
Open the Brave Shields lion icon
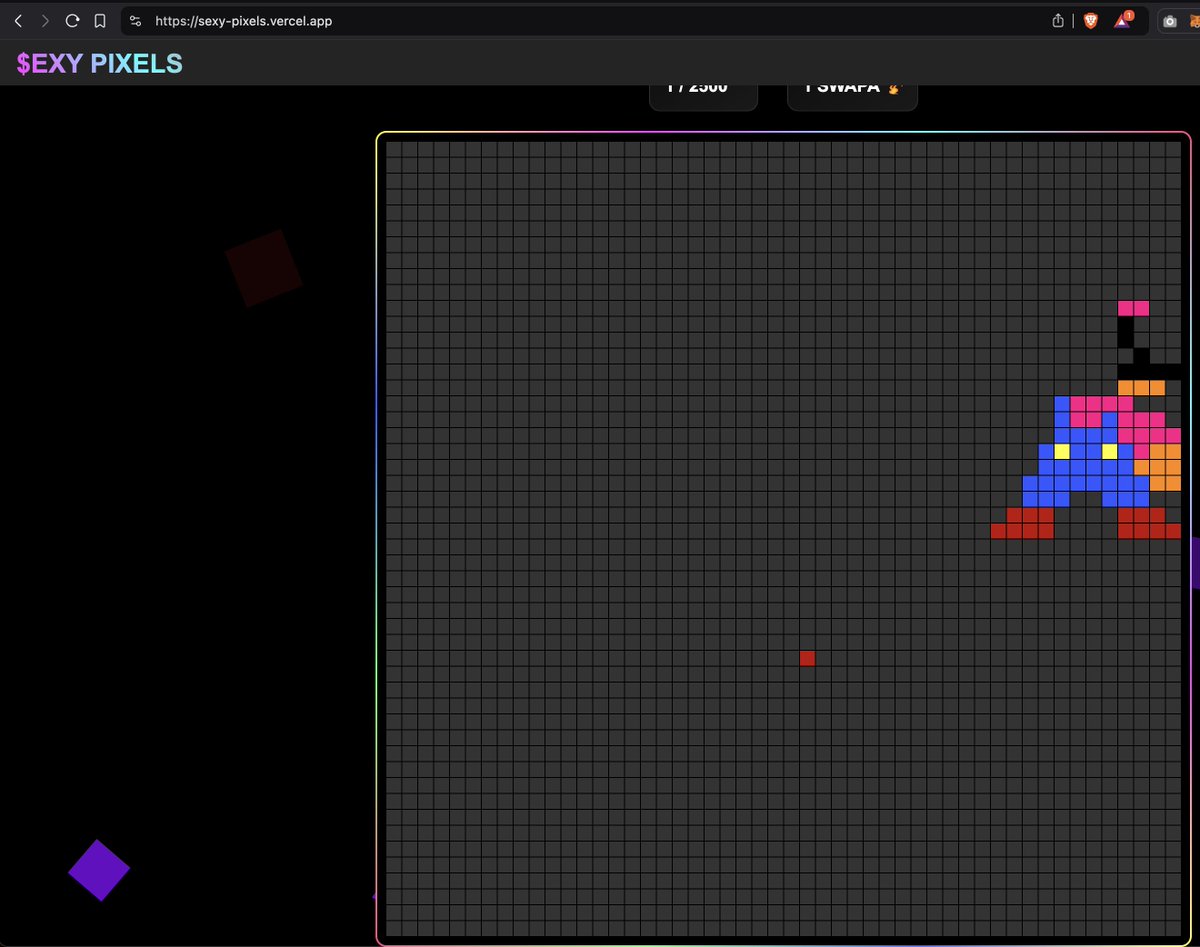click(1091, 21)
